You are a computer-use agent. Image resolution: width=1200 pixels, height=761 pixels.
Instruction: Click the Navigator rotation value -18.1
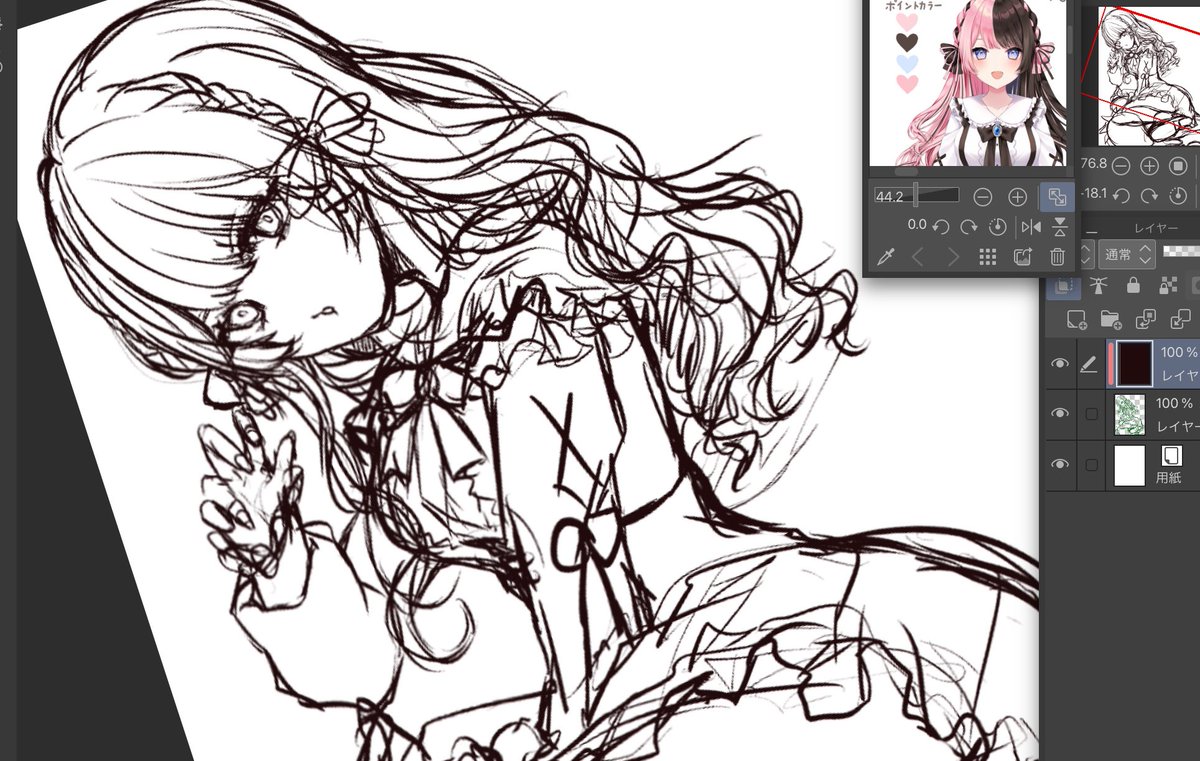click(x=1093, y=193)
